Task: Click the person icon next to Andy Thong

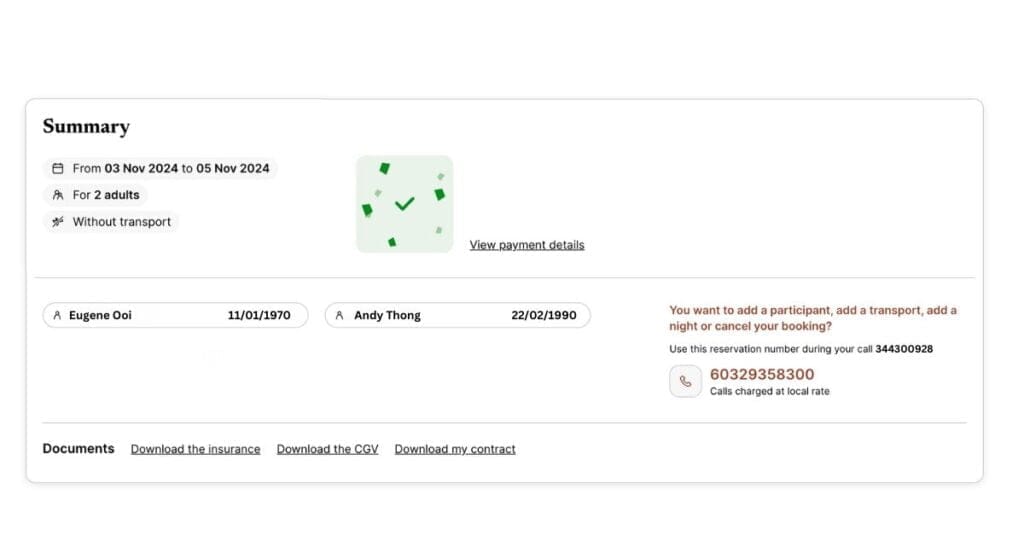Action: coord(340,315)
